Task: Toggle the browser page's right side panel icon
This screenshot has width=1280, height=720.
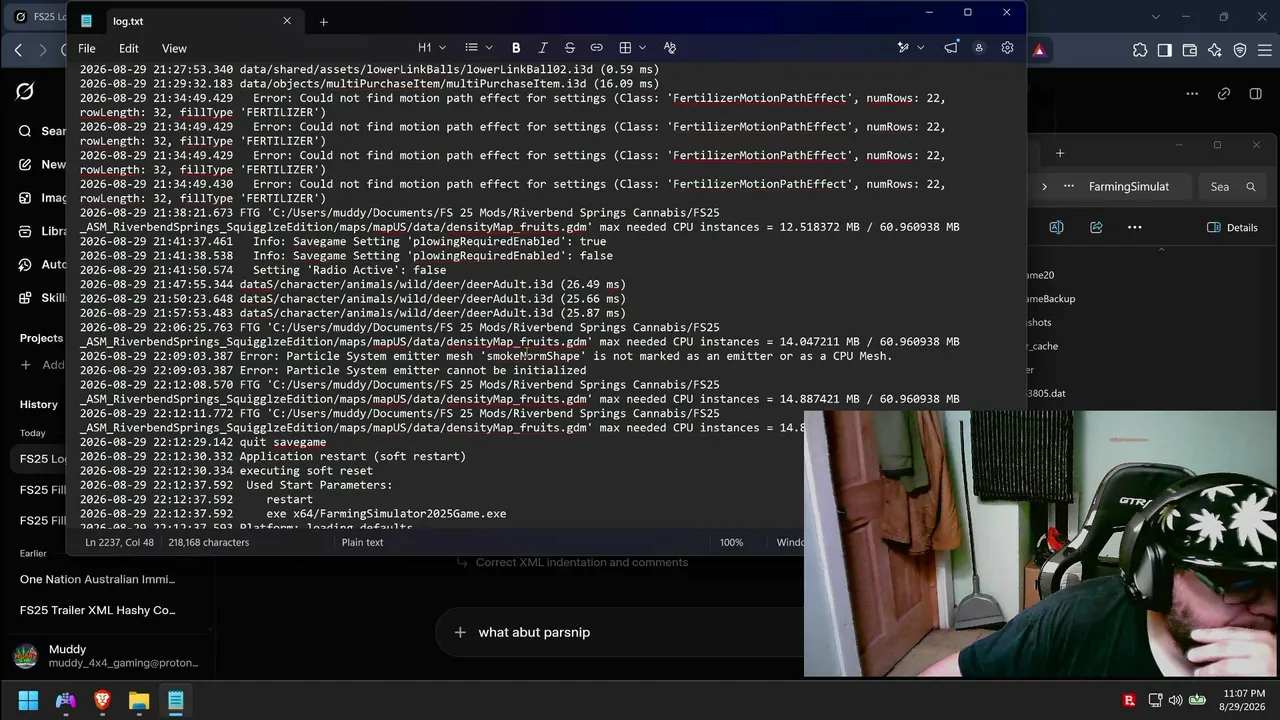Action: pos(1256,93)
